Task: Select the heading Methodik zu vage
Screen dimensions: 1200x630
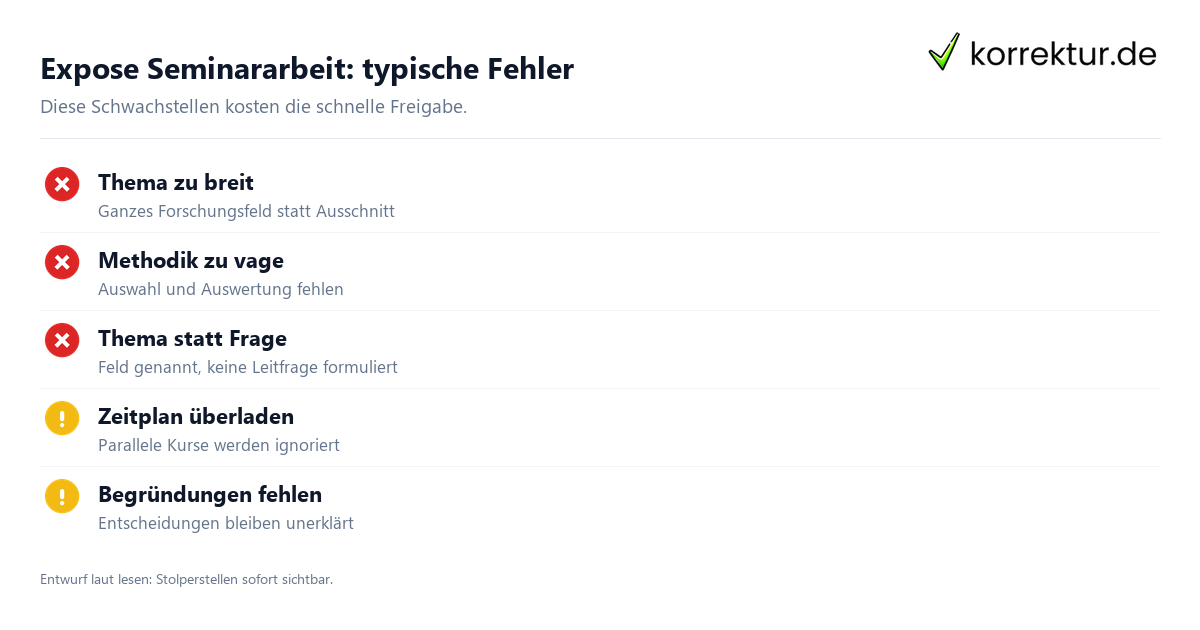Action: click(x=191, y=261)
